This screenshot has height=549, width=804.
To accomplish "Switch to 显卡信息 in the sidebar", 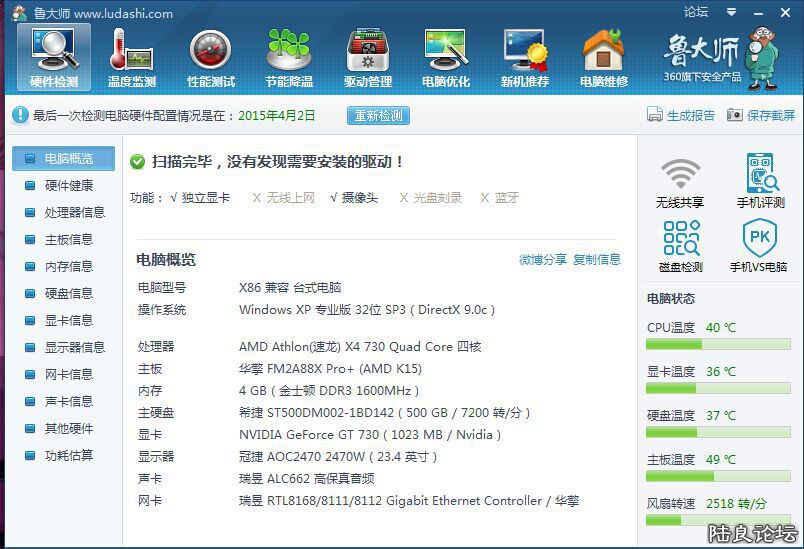I will tap(68, 320).
